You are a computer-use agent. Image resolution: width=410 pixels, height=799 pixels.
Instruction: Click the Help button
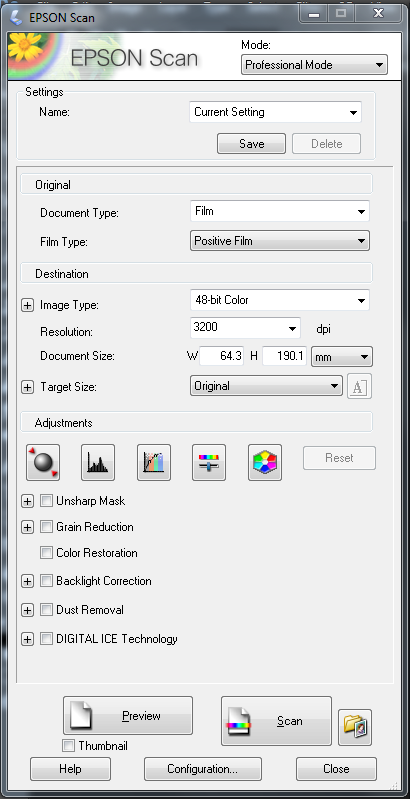[70, 768]
